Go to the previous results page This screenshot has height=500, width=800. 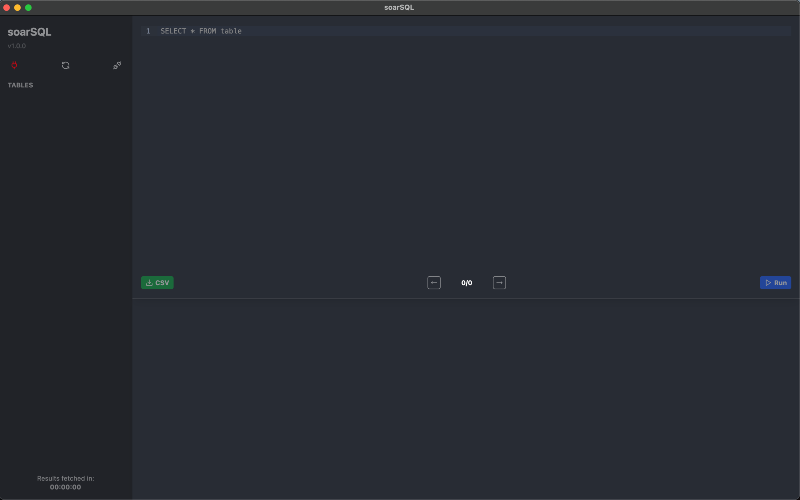tap(434, 283)
